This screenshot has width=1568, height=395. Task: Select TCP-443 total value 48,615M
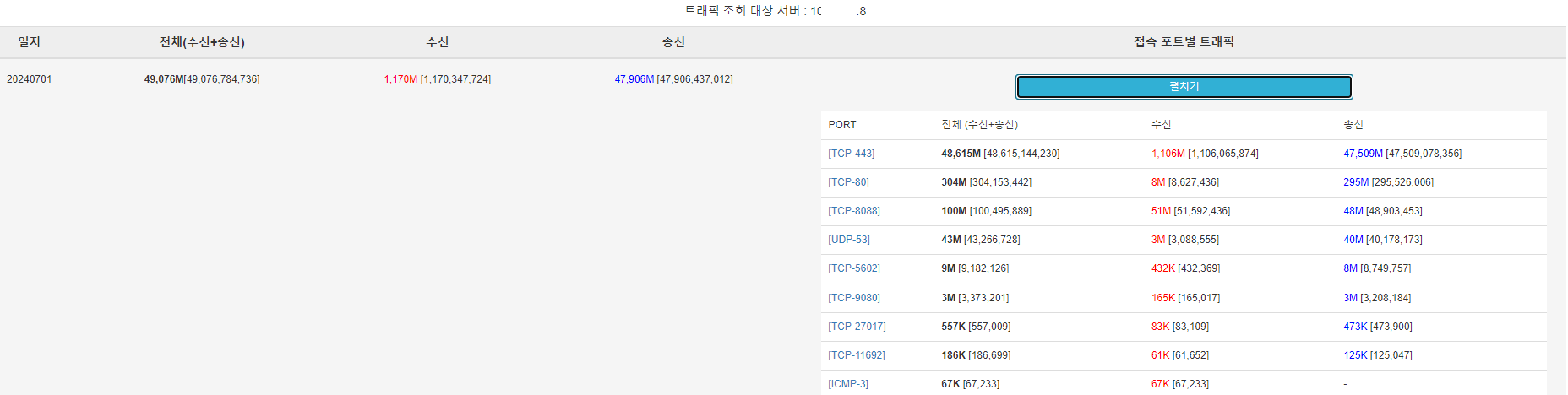[961, 154]
